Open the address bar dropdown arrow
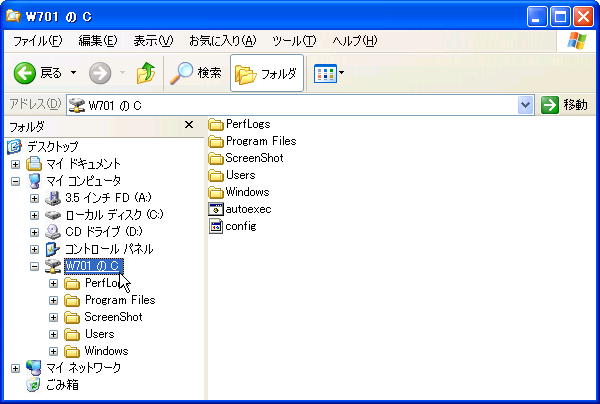 tap(526, 104)
